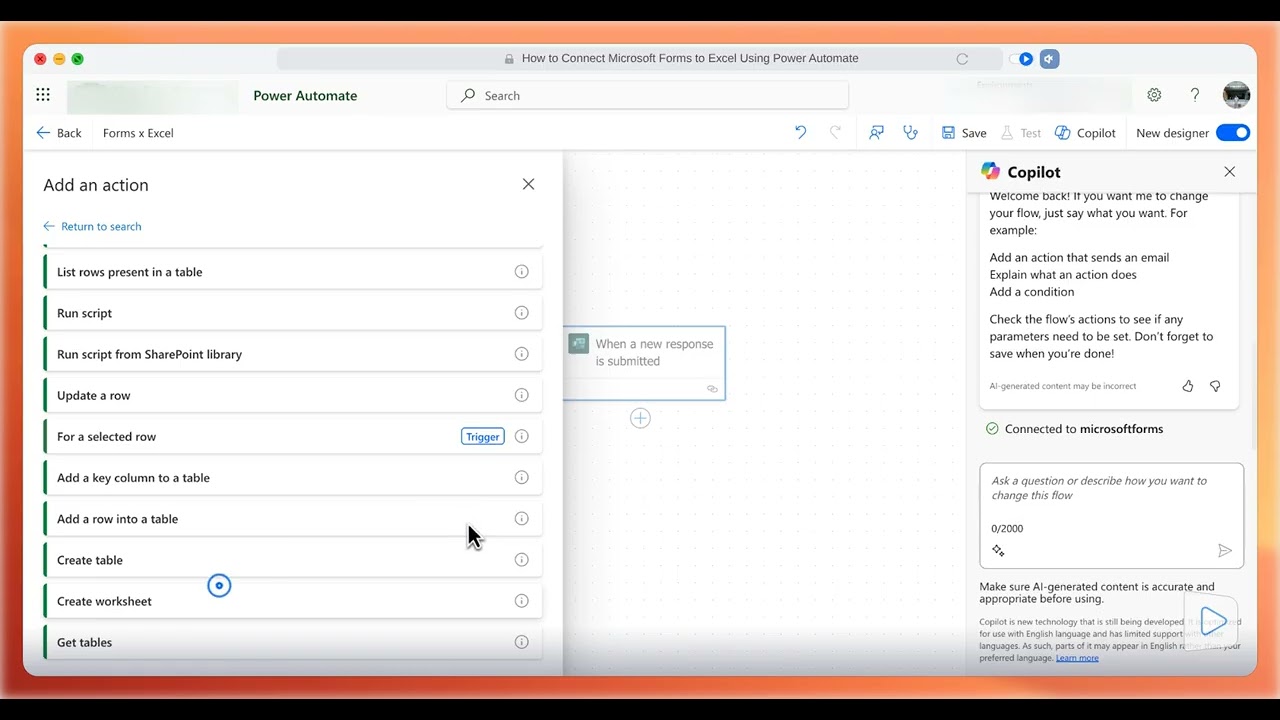The image size is (1280, 720).
Task: Open the settings gear icon
Action: pos(1154,95)
